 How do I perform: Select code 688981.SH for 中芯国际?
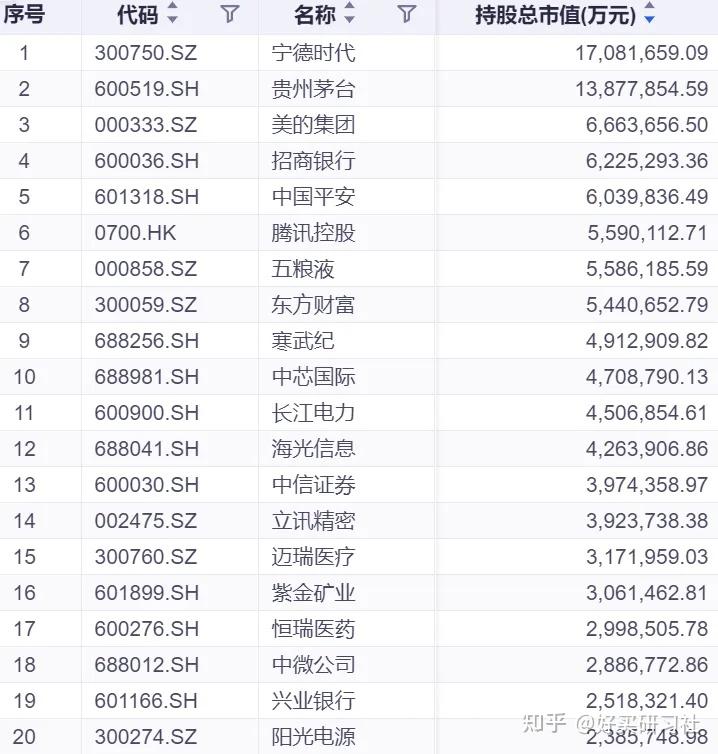147,377
